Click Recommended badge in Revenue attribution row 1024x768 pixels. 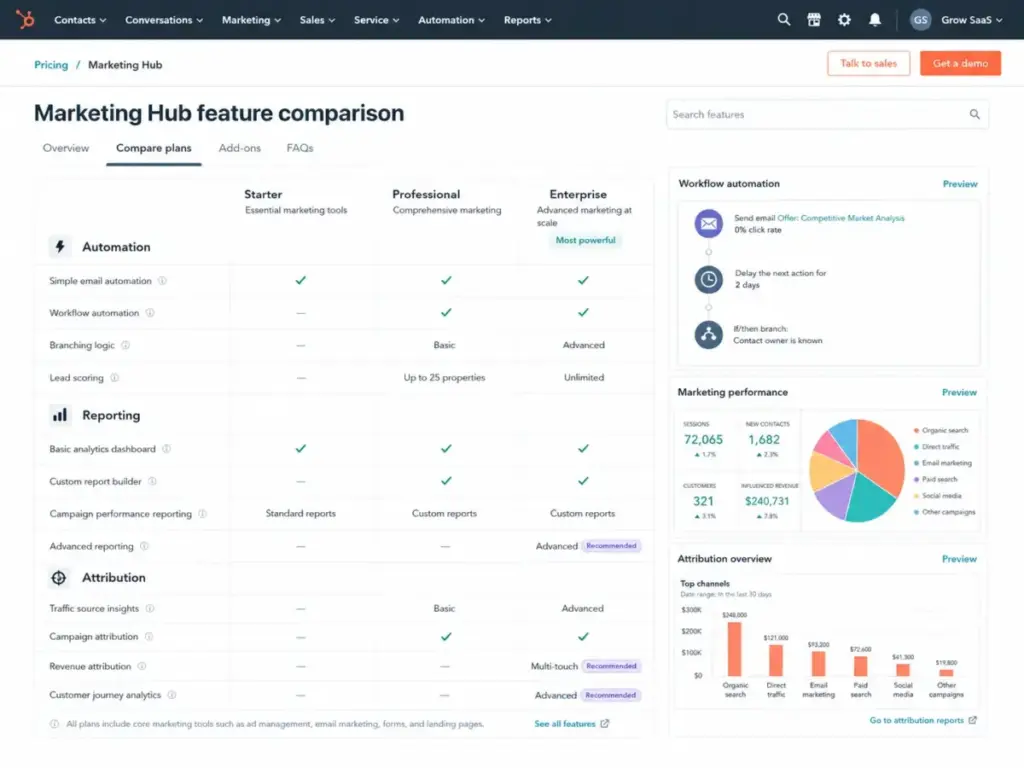pyautogui.click(x=611, y=666)
